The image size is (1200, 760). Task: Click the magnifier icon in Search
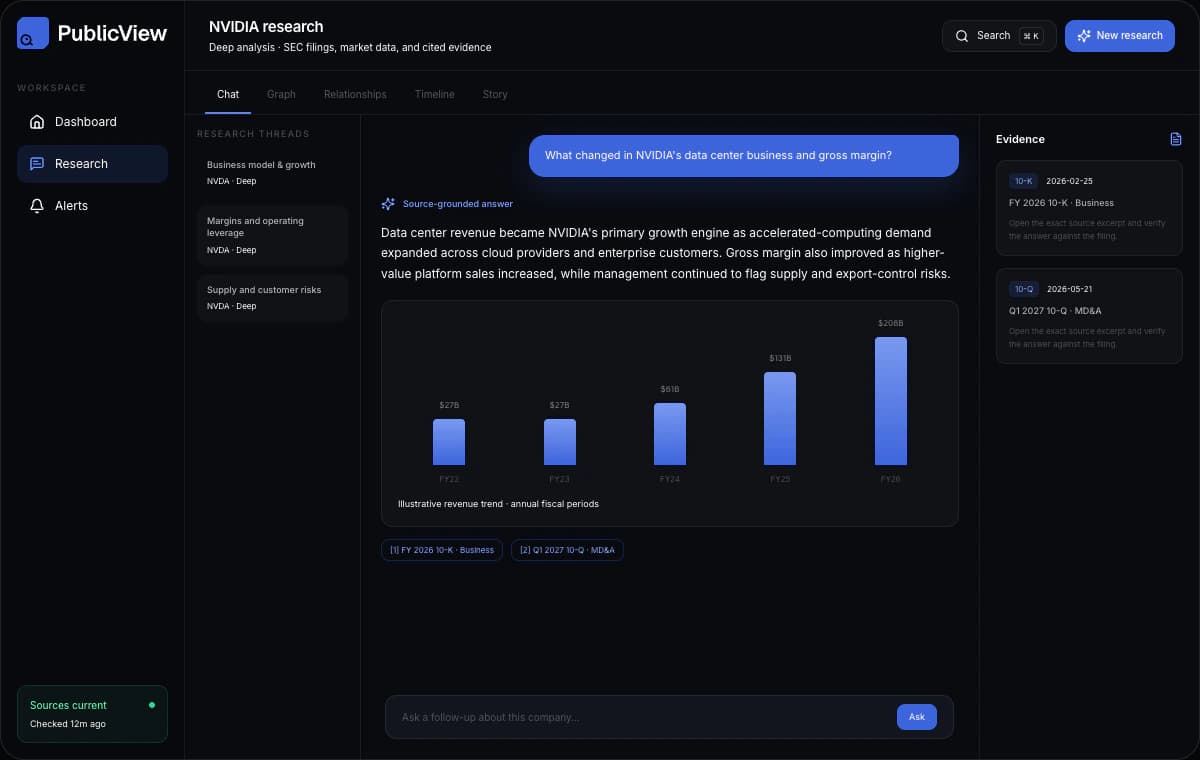[962, 36]
